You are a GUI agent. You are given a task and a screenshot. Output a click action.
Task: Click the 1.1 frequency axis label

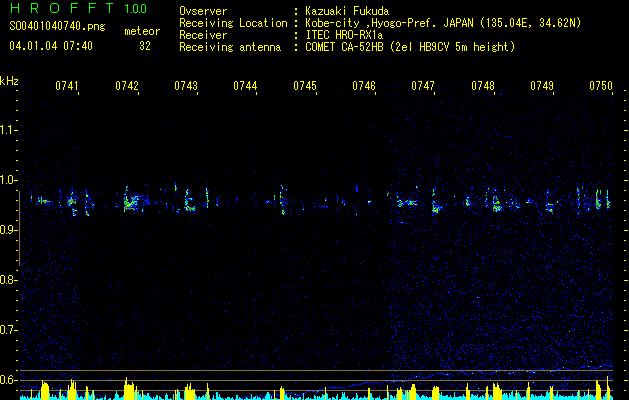(x=9, y=130)
